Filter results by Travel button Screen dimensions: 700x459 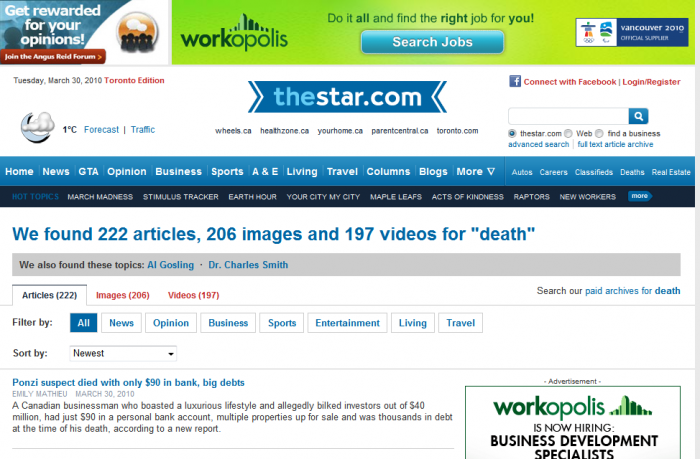coord(461,323)
